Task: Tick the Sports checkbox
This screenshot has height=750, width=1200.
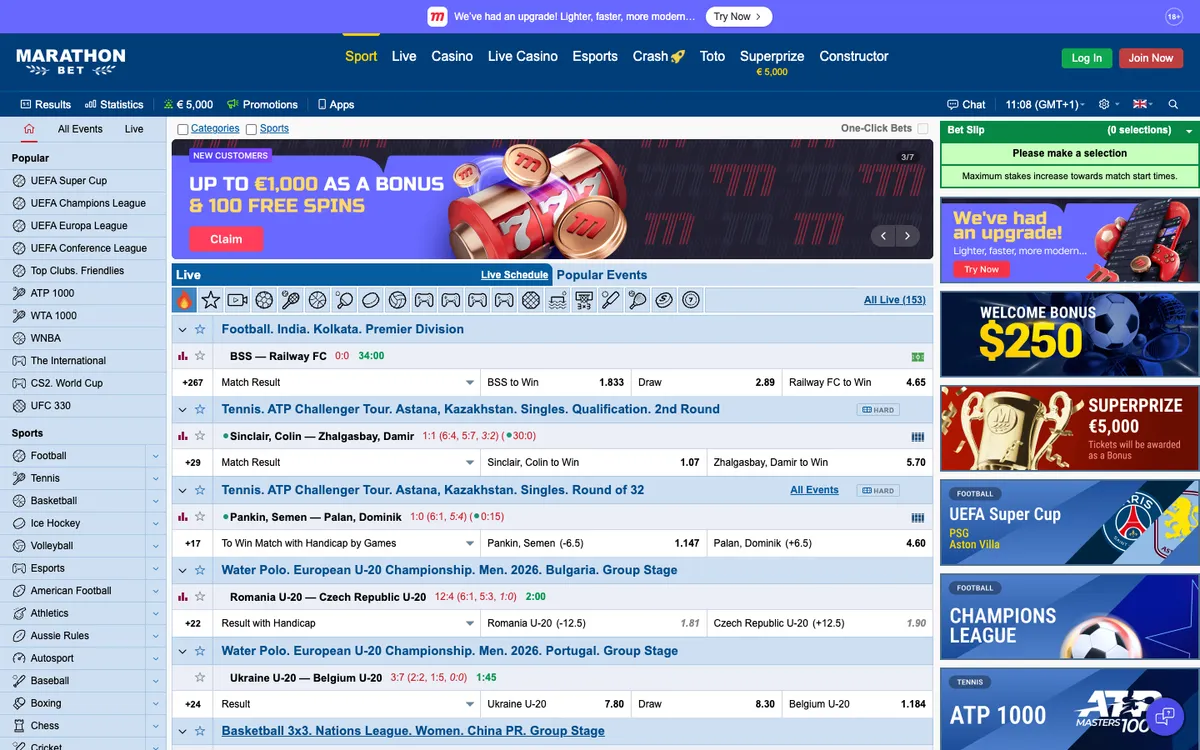Action: coord(252,129)
